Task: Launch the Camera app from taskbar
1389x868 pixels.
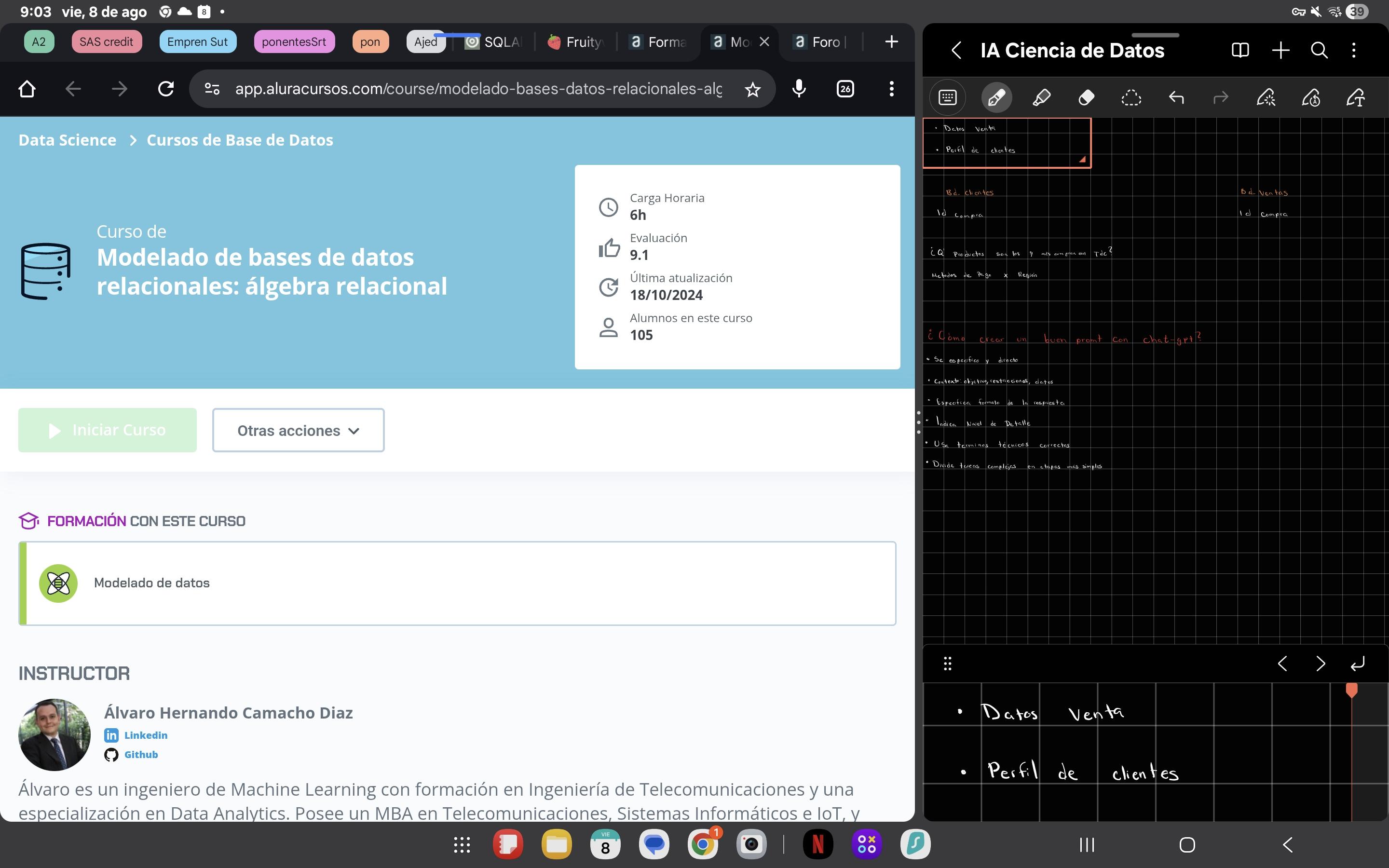Action: pyautogui.click(x=751, y=844)
